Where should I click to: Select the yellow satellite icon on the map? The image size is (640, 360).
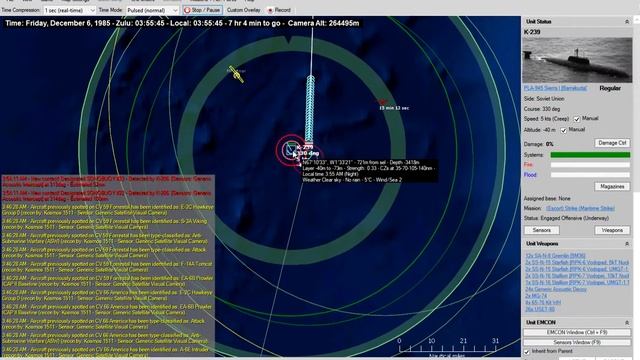pyautogui.click(x=236, y=74)
